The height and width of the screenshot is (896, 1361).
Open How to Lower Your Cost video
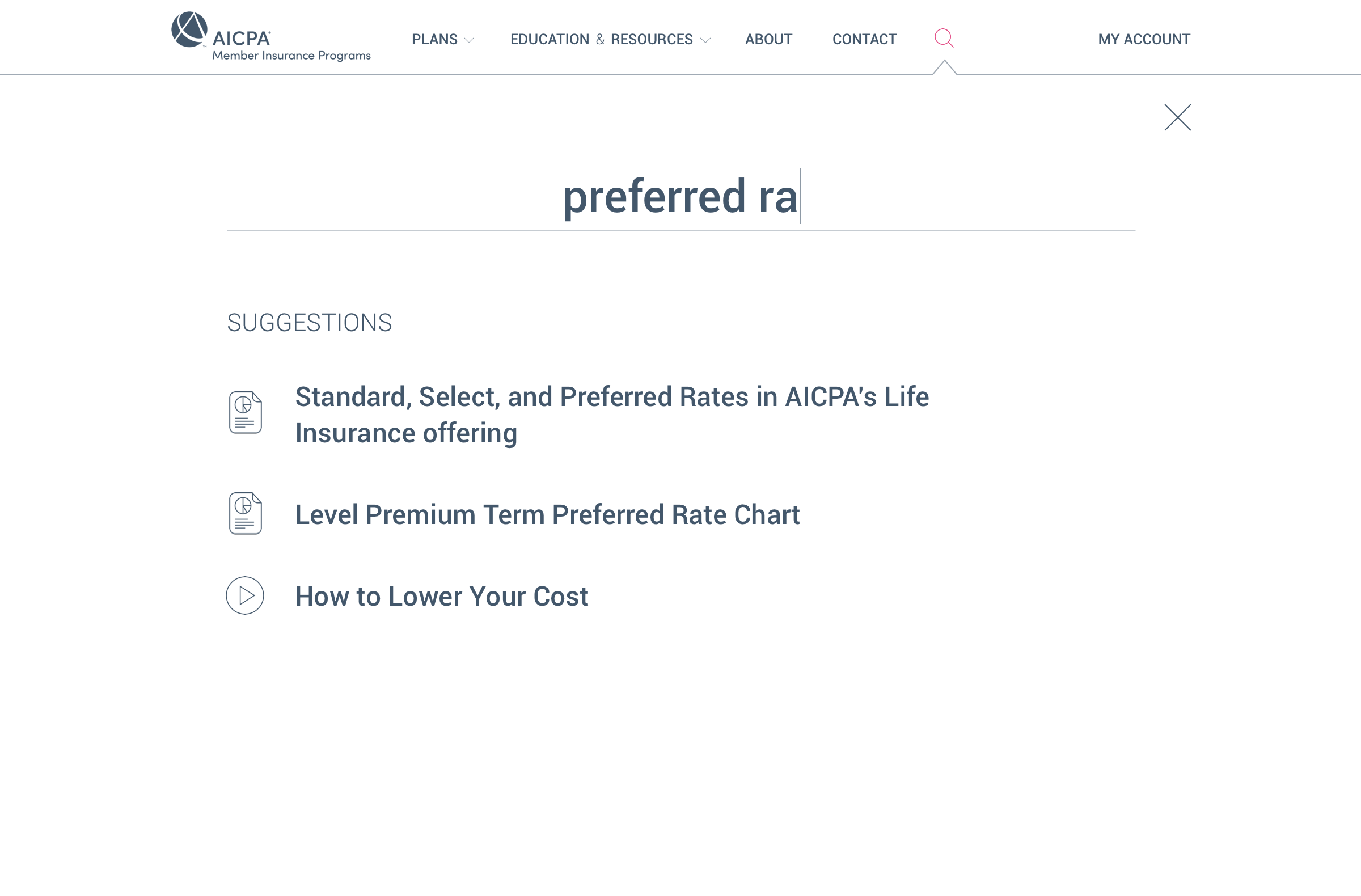pyautogui.click(x=441, y=597)
